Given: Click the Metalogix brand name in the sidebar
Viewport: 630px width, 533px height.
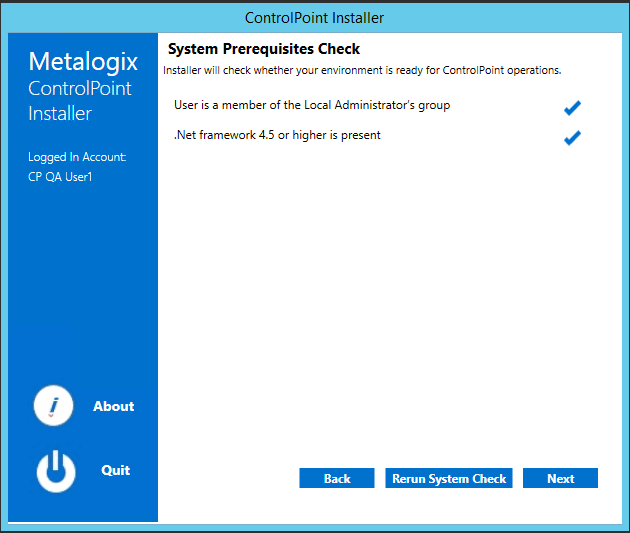Looking at the screenshot, I should tap(83, 62).
